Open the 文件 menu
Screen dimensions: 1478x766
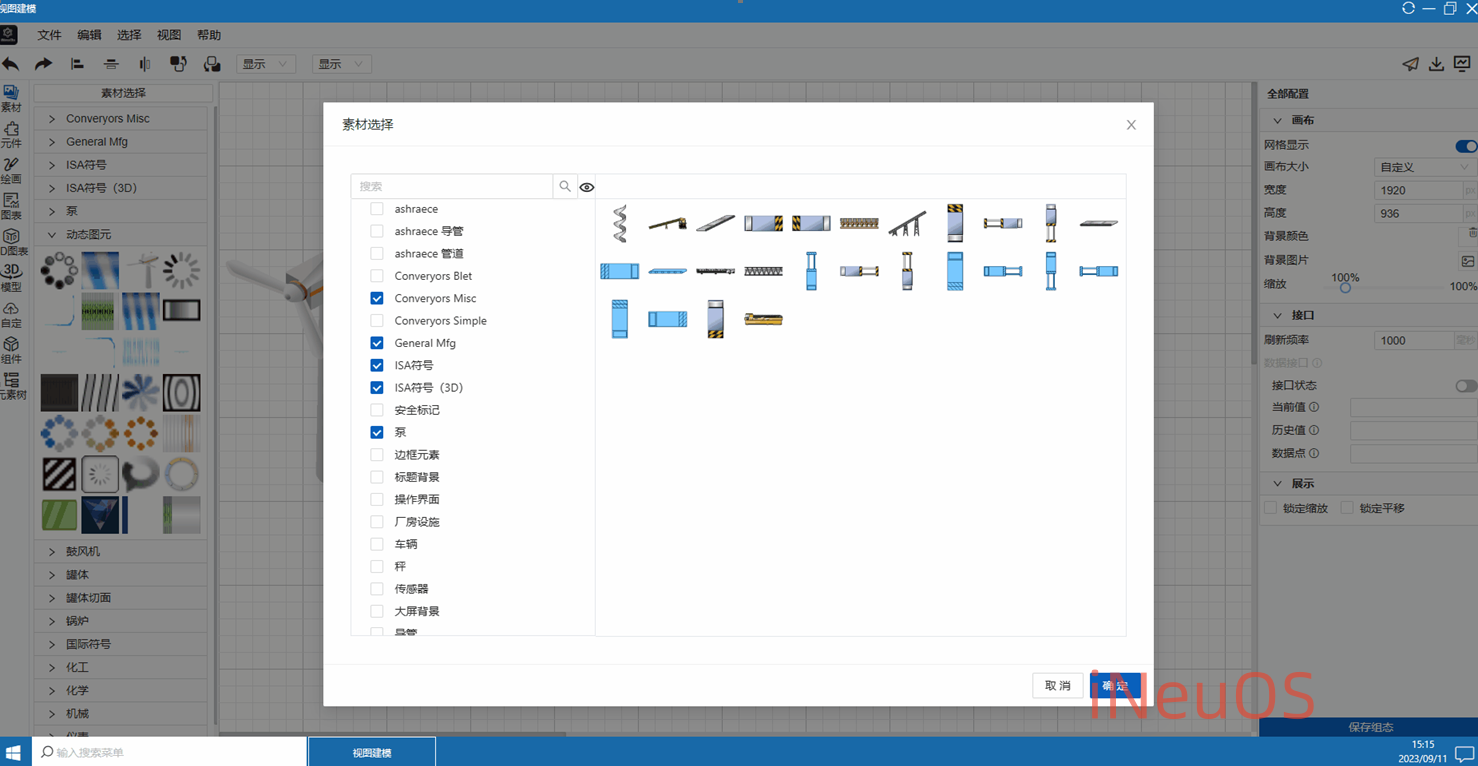49,35
